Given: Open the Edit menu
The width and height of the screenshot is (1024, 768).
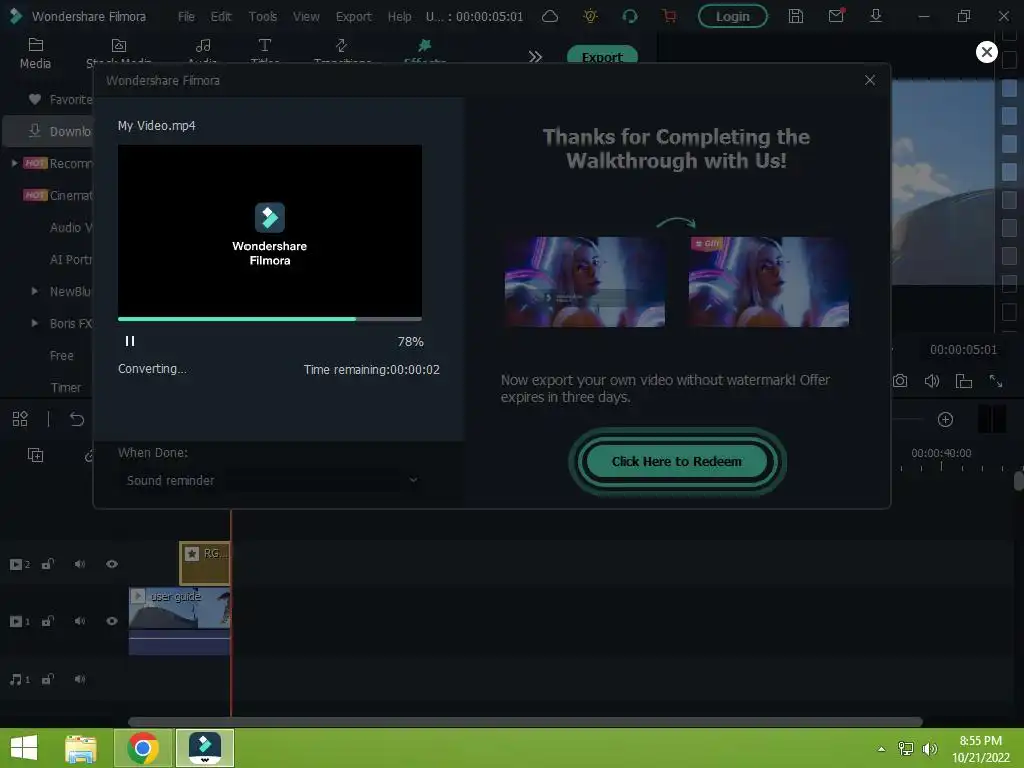Looking at the screenshot, I should pyautogui.click(x=221, y=16).
